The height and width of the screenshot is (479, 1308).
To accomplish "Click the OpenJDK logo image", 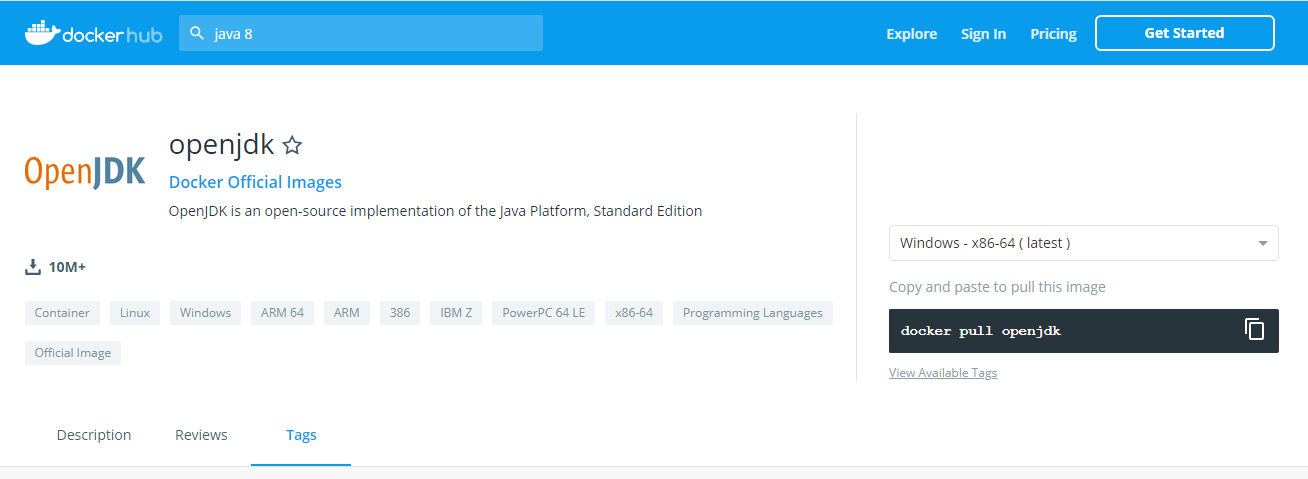I will tap(85, 172).
